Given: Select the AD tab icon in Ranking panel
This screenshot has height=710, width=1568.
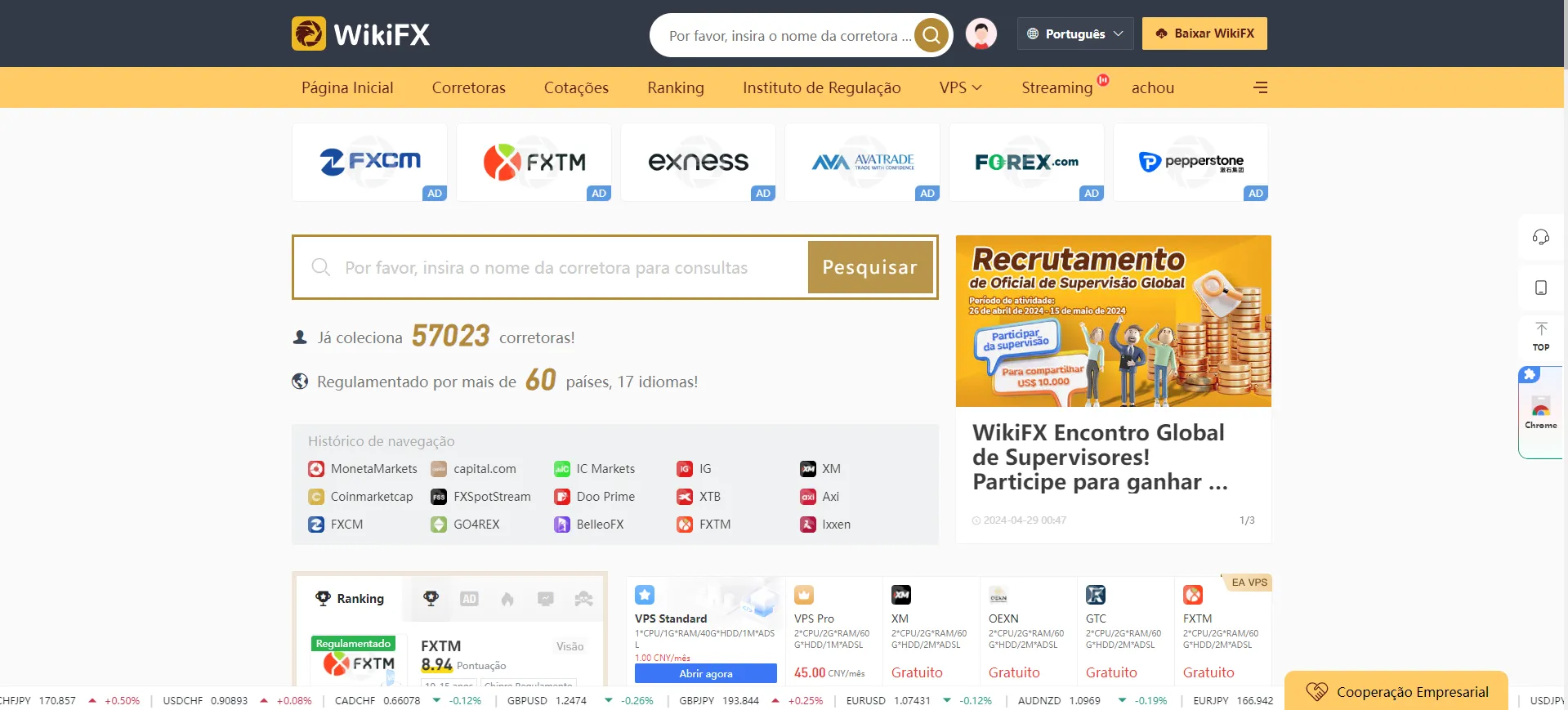Looking at the screenshot, I should coord(469,599).
